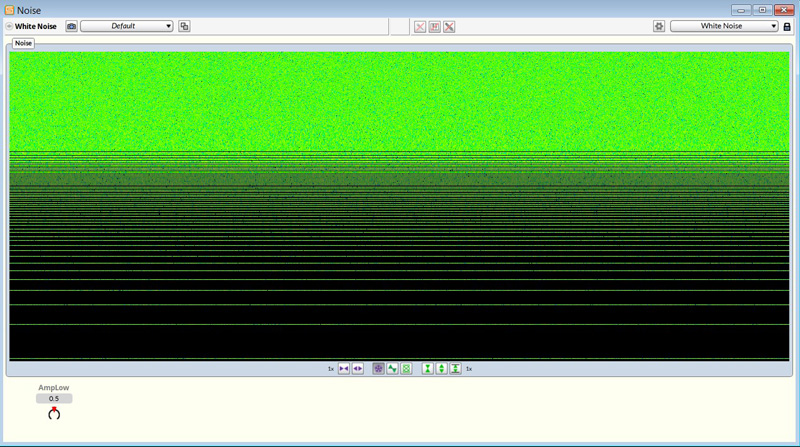800x447 pixels.
Task: Open the Default preset dropdown
Action: tap(127, 26)
